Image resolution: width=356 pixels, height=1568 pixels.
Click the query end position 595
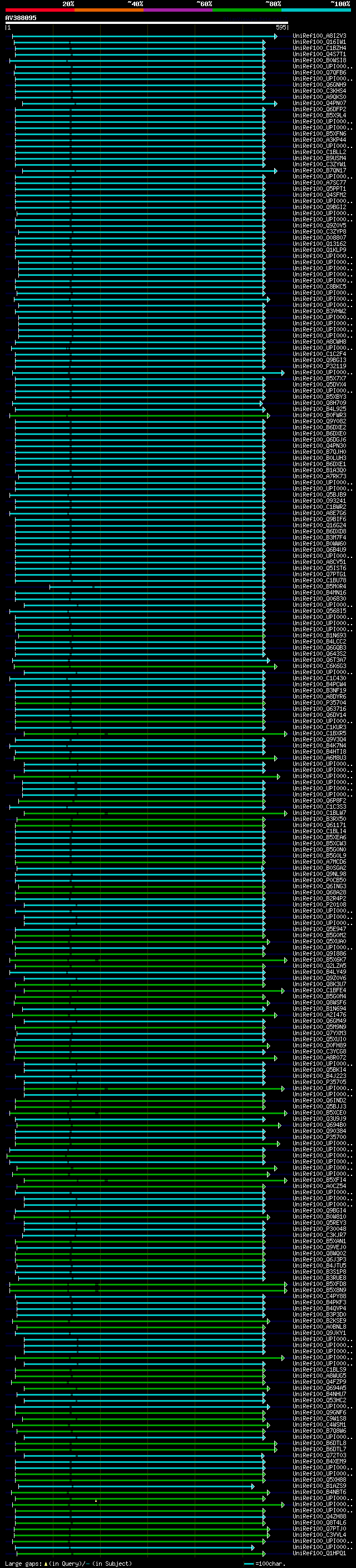280,27
